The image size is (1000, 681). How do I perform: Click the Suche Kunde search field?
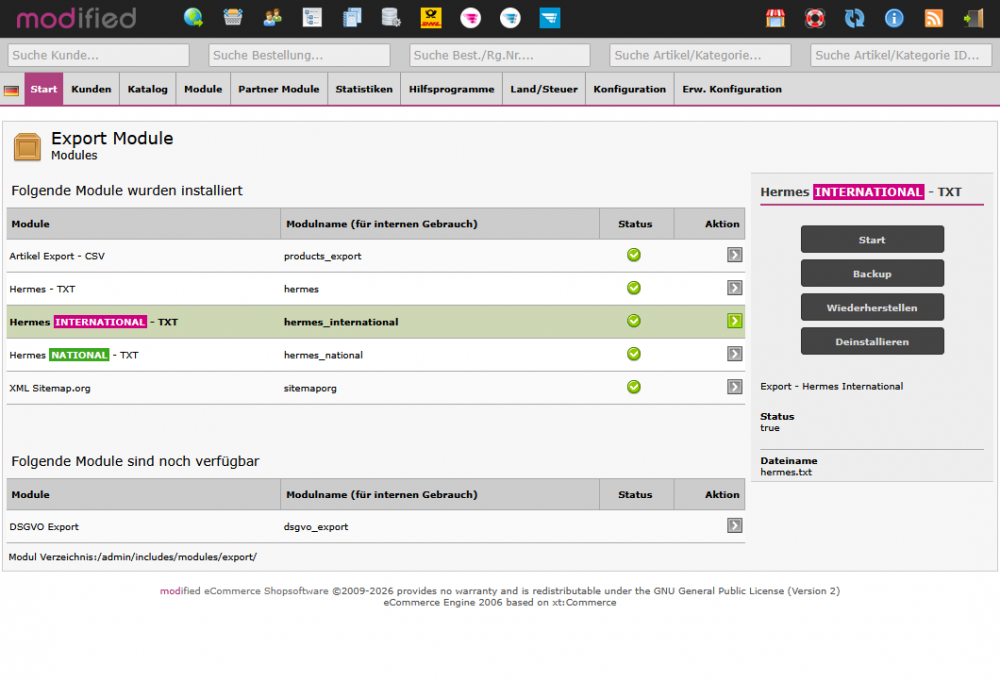pyautogui.click(x=99, y=55)
